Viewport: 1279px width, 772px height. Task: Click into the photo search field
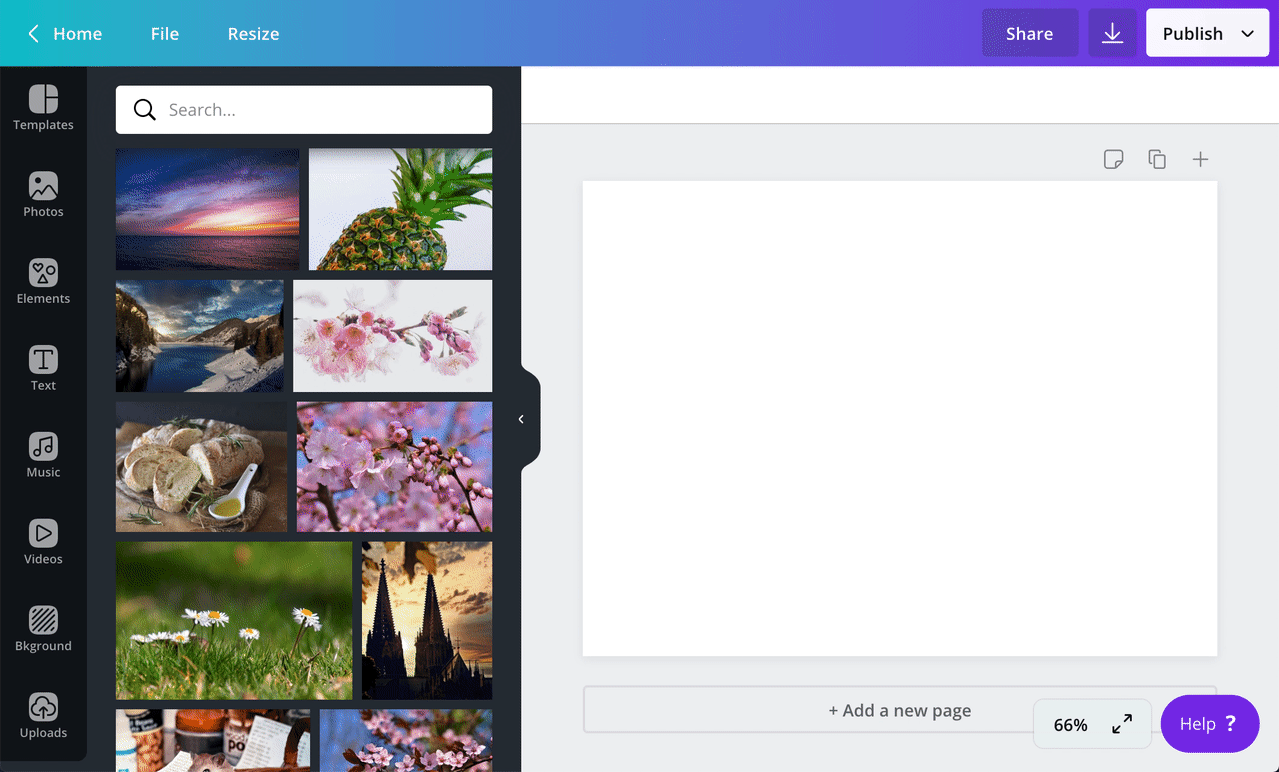pos(304,110)
